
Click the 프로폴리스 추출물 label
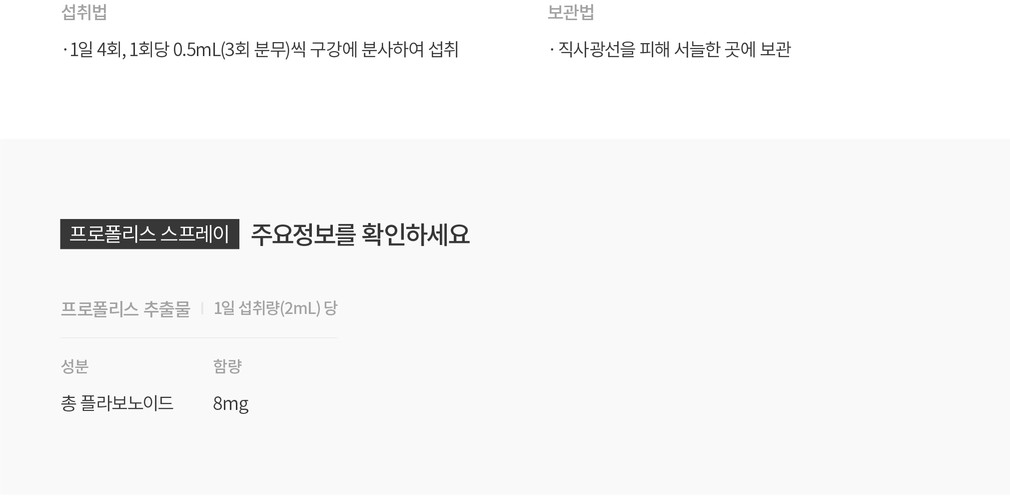point(126,309)
